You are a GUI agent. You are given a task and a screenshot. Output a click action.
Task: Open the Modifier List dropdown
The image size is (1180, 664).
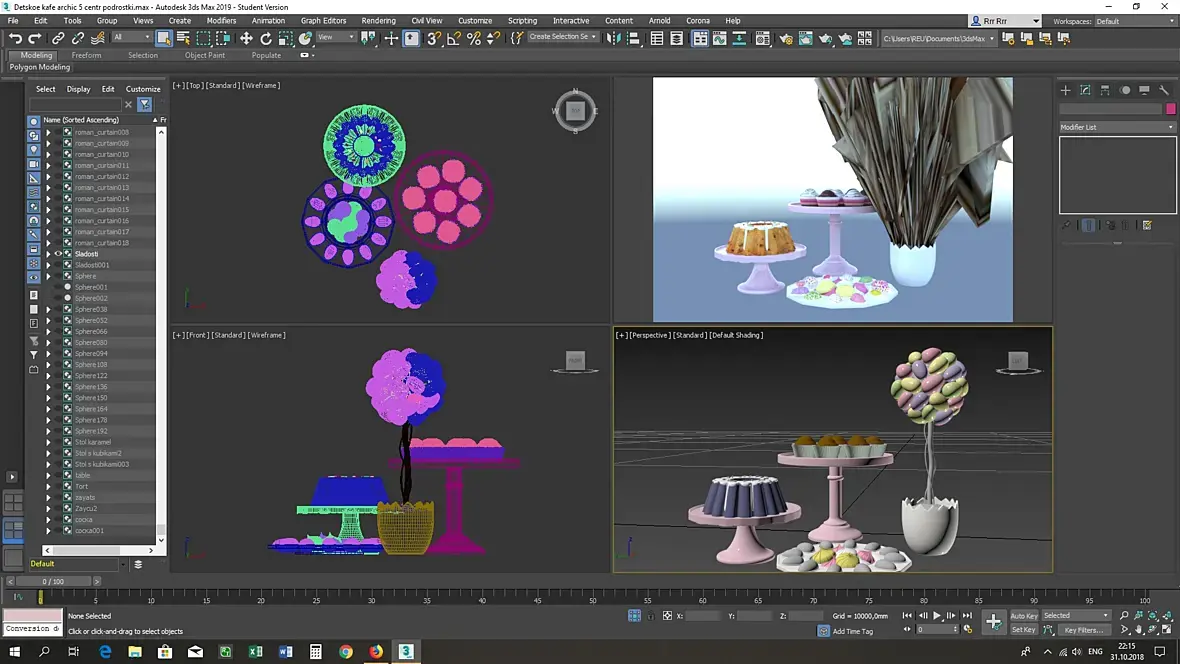click(x=1117, y=127)
